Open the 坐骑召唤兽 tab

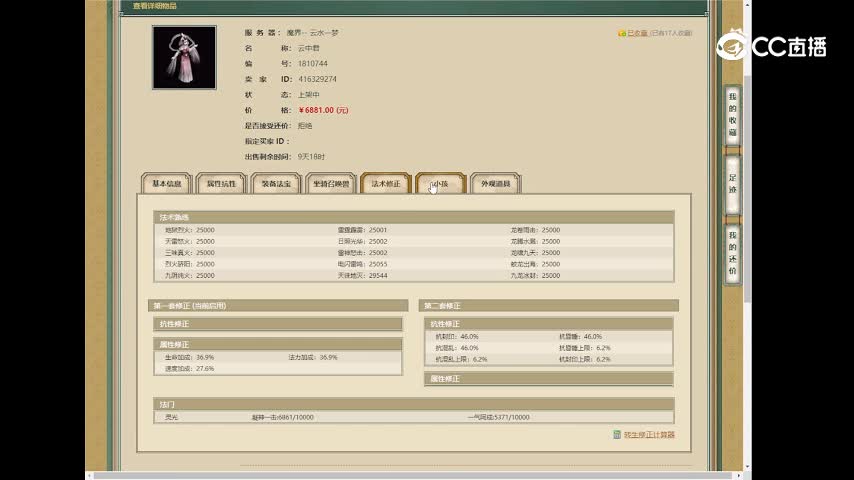tap(331, 184)
